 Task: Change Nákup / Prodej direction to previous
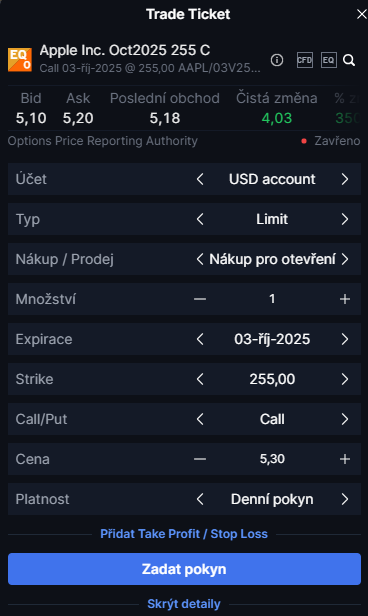(200, 259)
